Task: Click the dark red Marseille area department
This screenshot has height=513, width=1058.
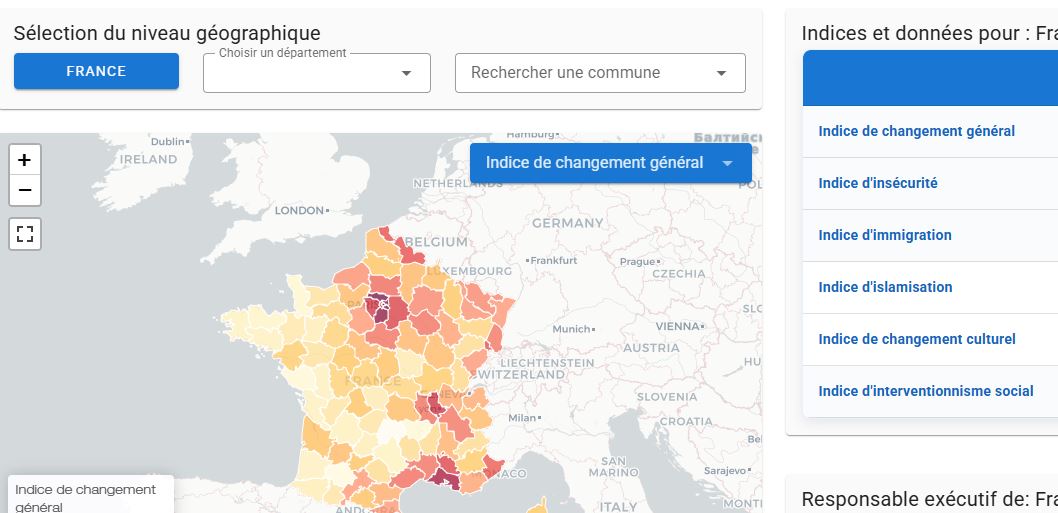Action: click(x=446, y=475)
